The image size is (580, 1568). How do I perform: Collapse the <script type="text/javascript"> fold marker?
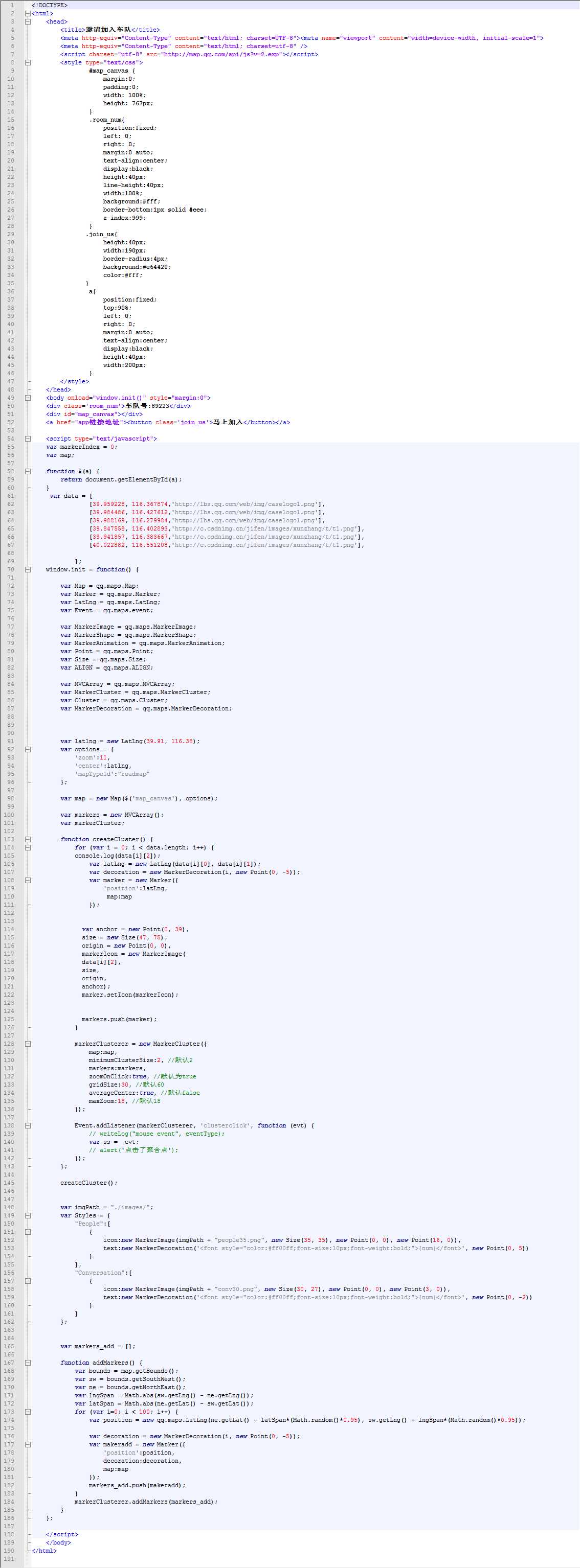(28, 439)
